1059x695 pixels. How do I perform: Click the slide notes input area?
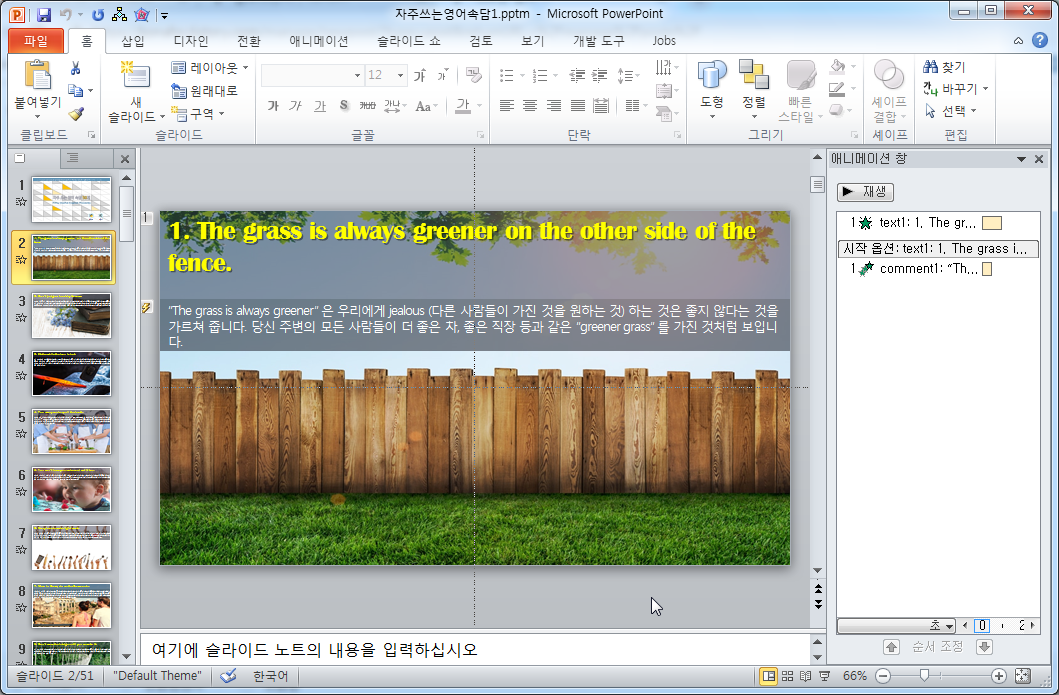coord(475,650)
